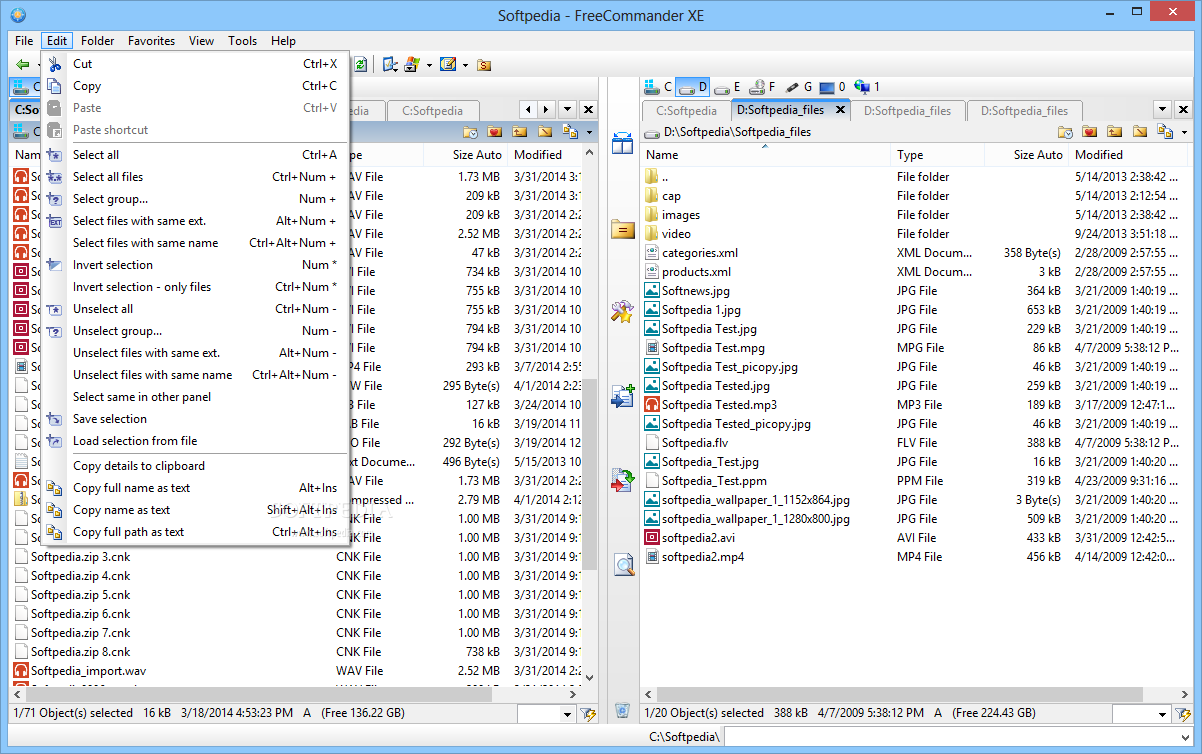Click the magnifier search icon in splitter

click(x=623, y=565)
